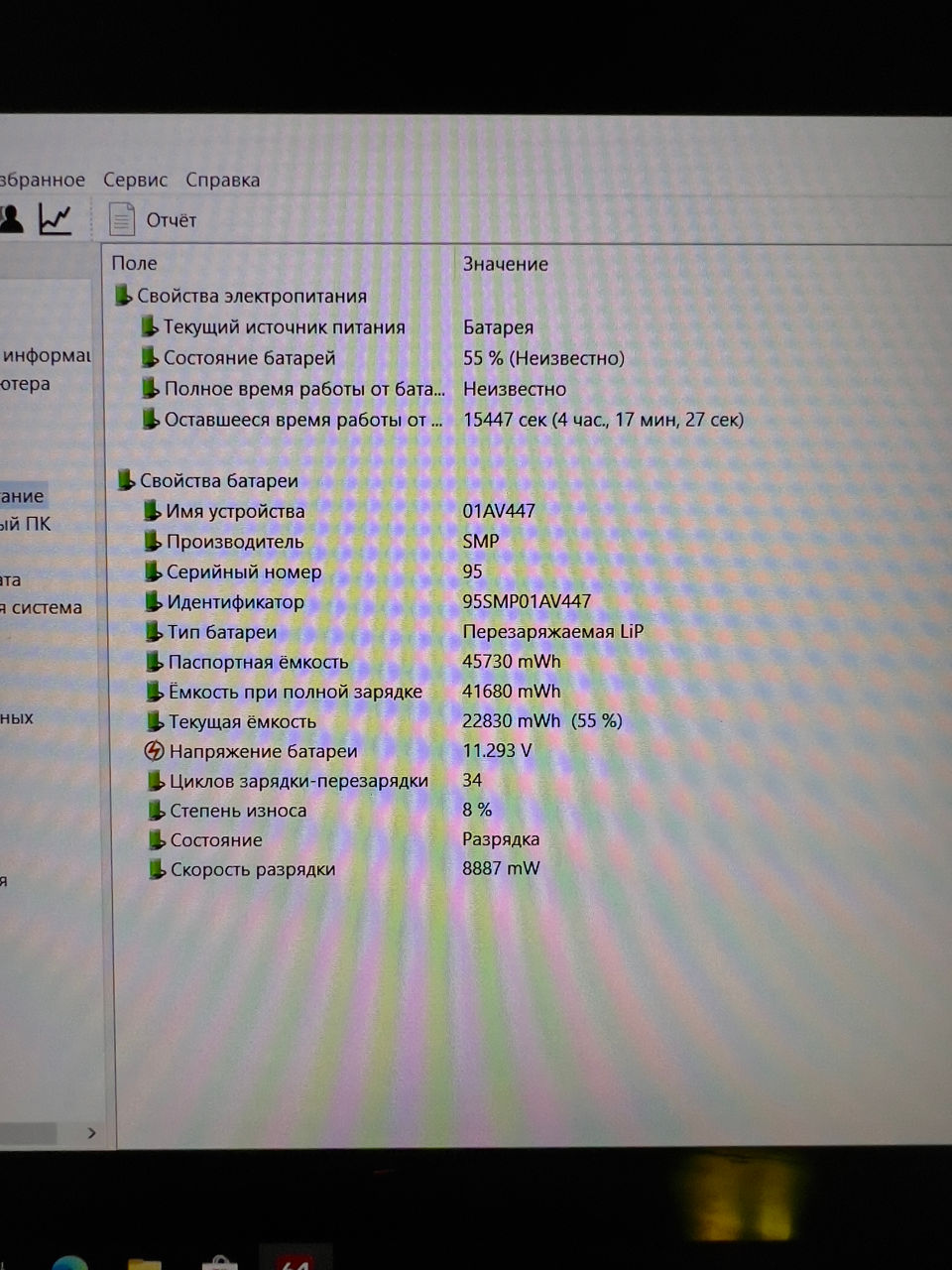
Task: Click the Циклов зарядки-перезарядки row icon
Action: tap(155, 780)
